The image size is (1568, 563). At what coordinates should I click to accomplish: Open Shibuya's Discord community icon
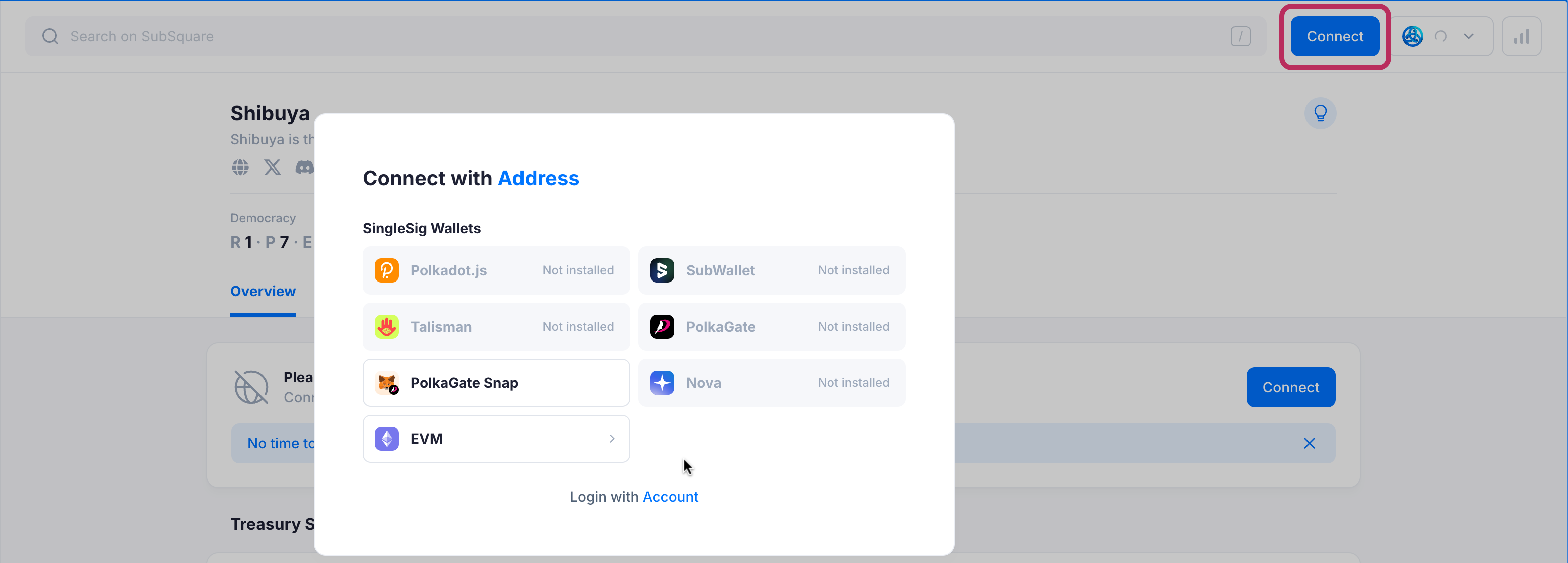[304, 168]
